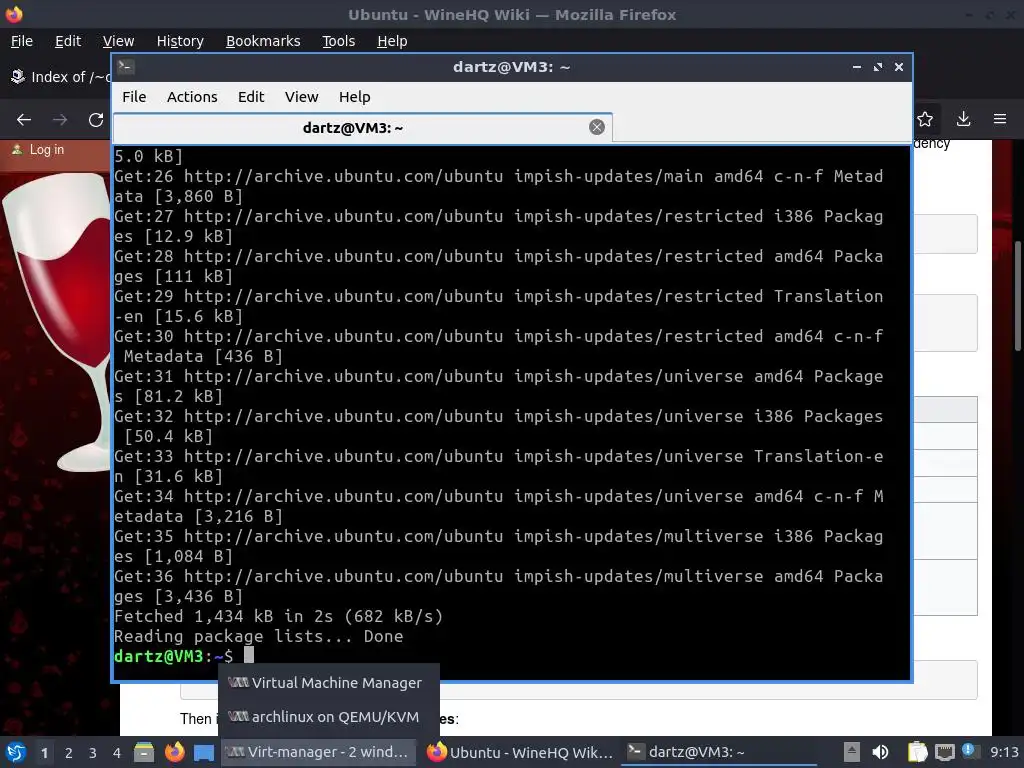Open the Actions menu in the terminal
Screen dimensions: 1024x768
tap(192, 97)
